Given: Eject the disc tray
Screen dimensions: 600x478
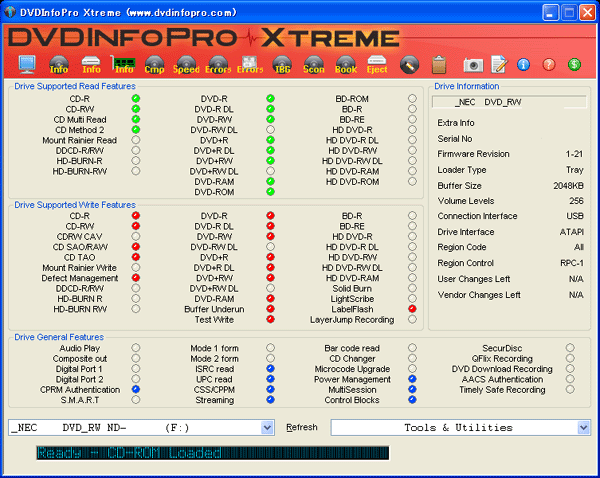Looking at the screenshot, I should click(x=377, y=65).
